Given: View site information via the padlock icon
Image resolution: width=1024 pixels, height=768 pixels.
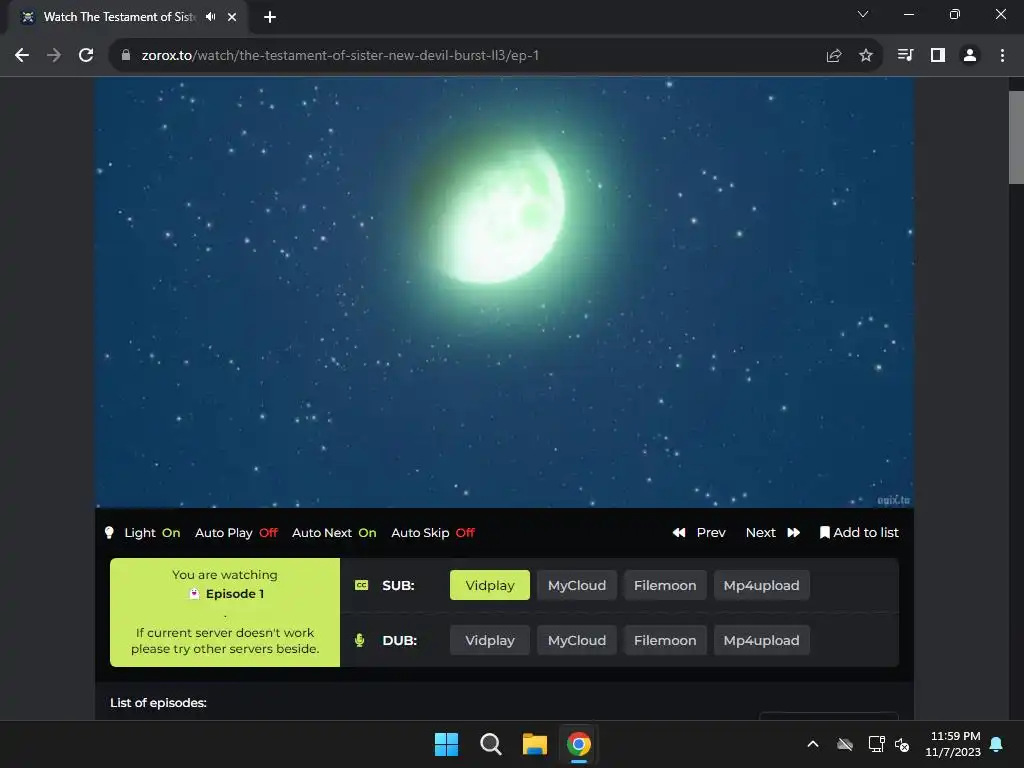Looking at the screenshot, I should (x=126, y=56).
